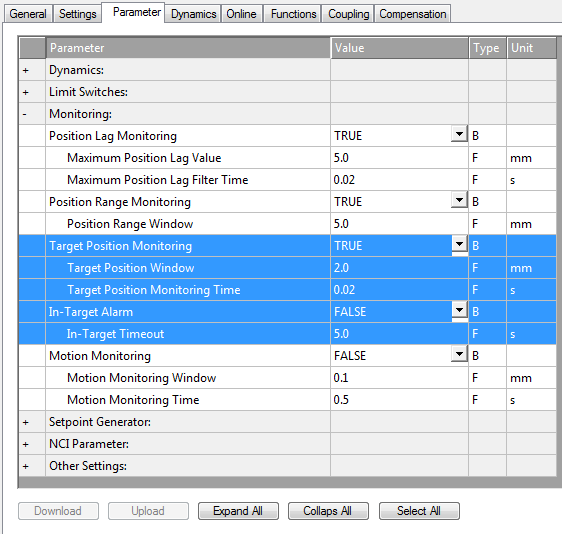The width and height of the screenshot is (562, 534).
Task: Select the Maximum Position Lag Value label
Action: coord(144,158)
